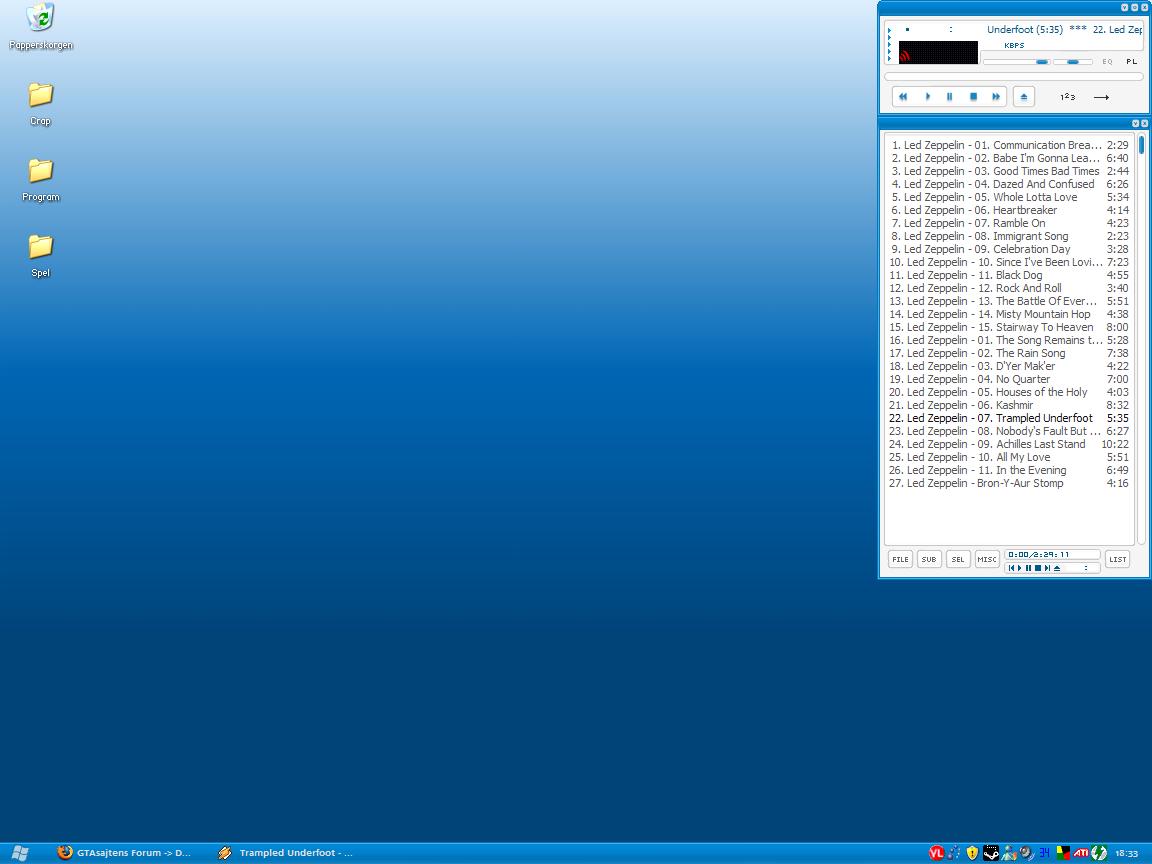Click the mini stop button in playlist footer

click(x=1037, y=568)
